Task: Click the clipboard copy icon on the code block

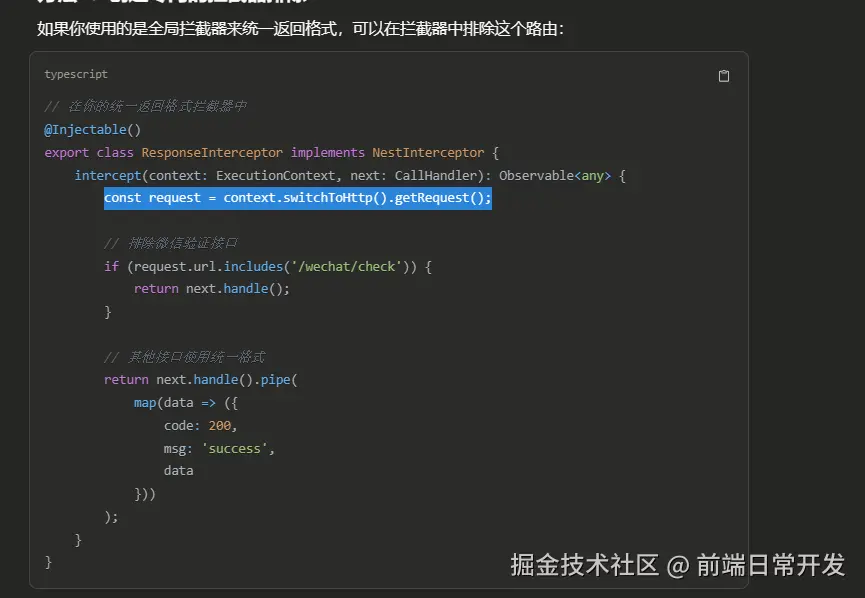Action: (x=724, y=75)
